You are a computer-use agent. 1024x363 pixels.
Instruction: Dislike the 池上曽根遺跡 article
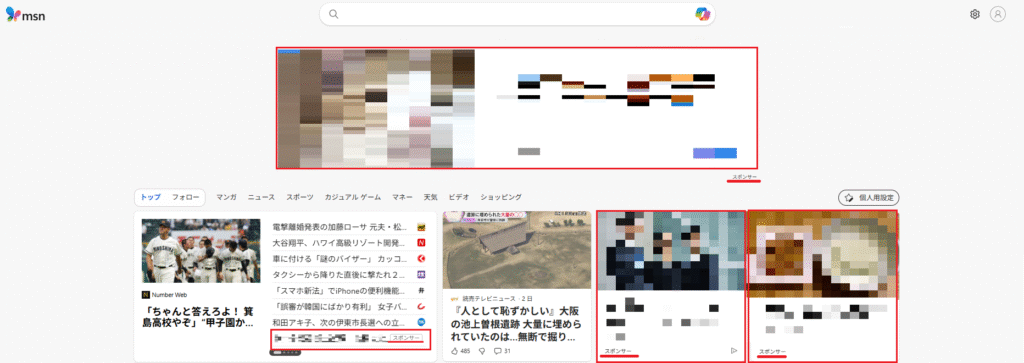pos(483,351)
